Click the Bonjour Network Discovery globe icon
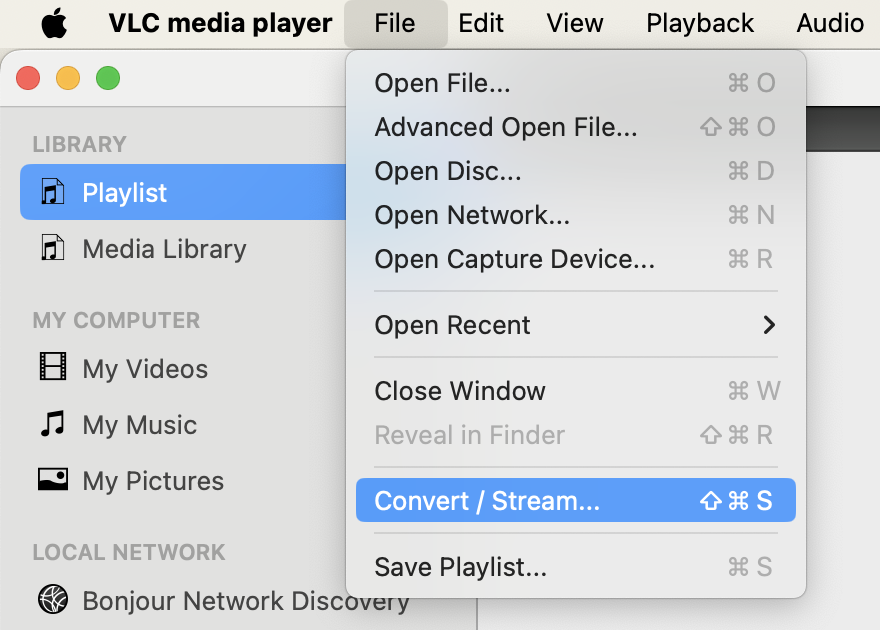Viewport: 880px width, 630px height. [x=51, y=601]
